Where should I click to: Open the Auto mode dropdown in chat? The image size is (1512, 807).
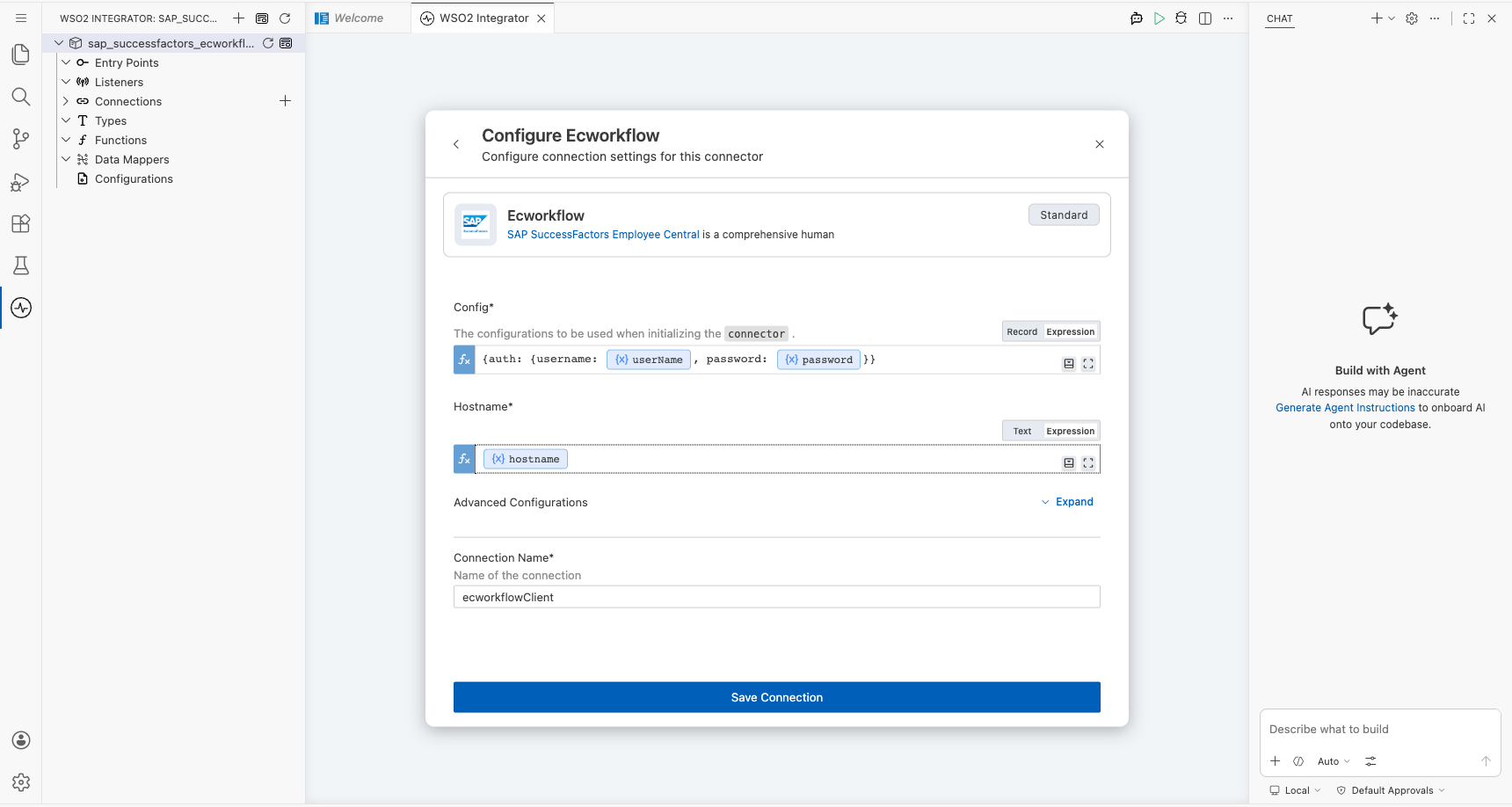pos(1334,761)
